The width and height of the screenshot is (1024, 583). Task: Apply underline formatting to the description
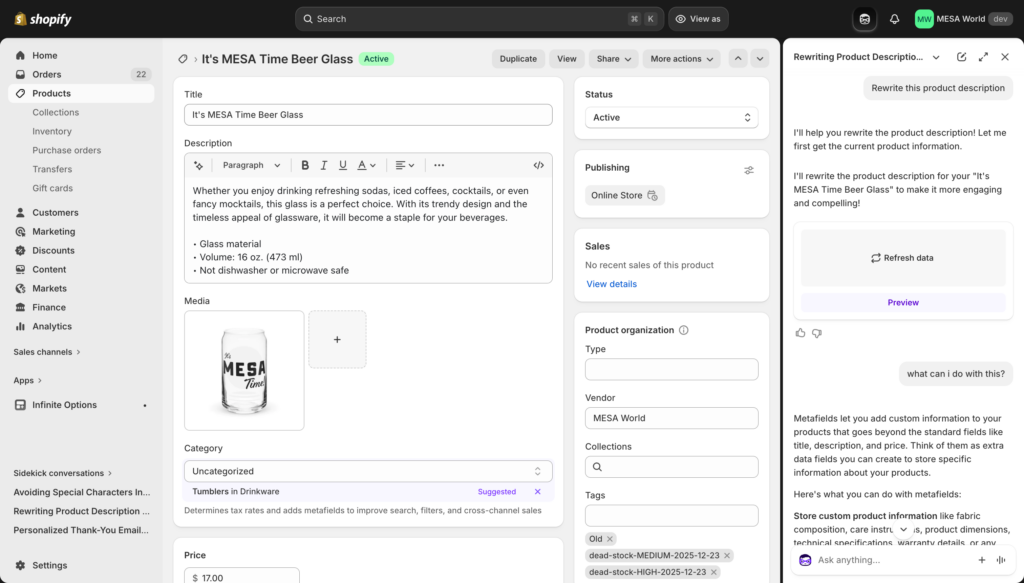[341, 165]
